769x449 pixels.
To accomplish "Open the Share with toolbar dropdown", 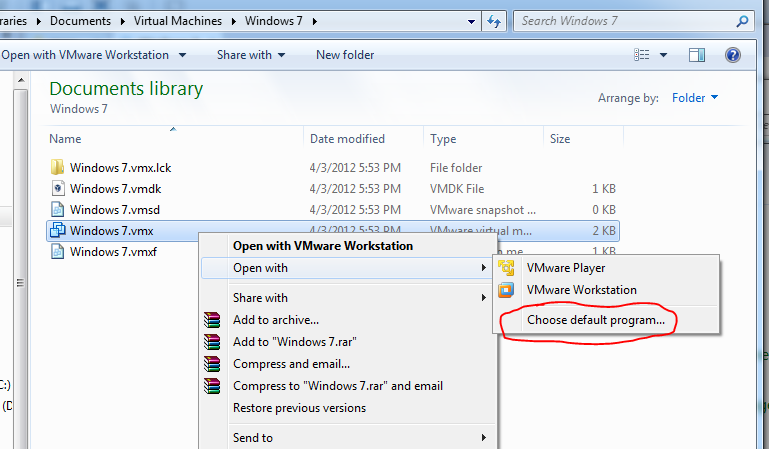I will 251,55.
